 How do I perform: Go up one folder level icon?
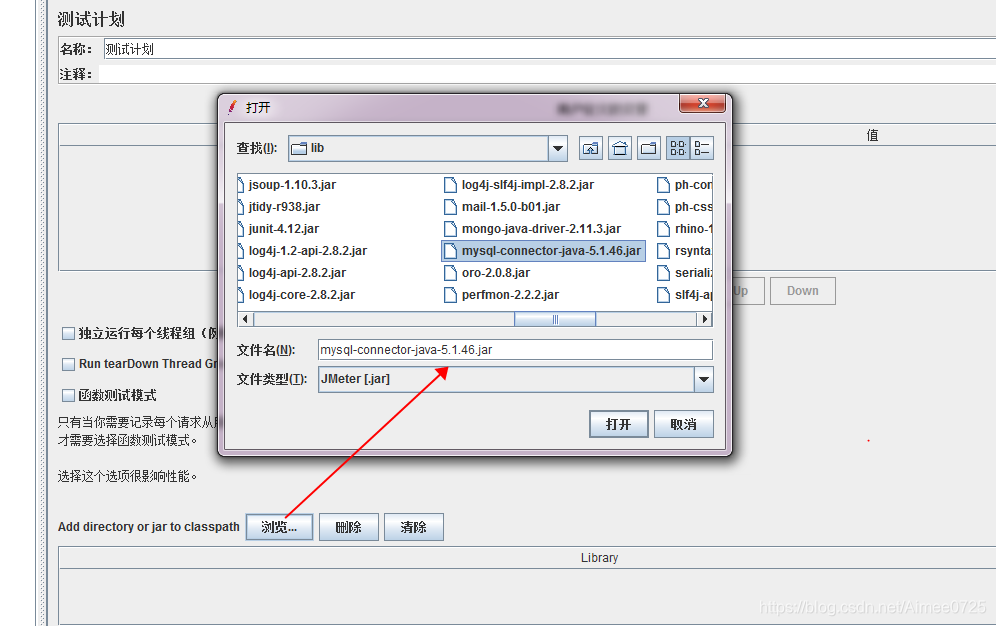[x=591, y=149]
